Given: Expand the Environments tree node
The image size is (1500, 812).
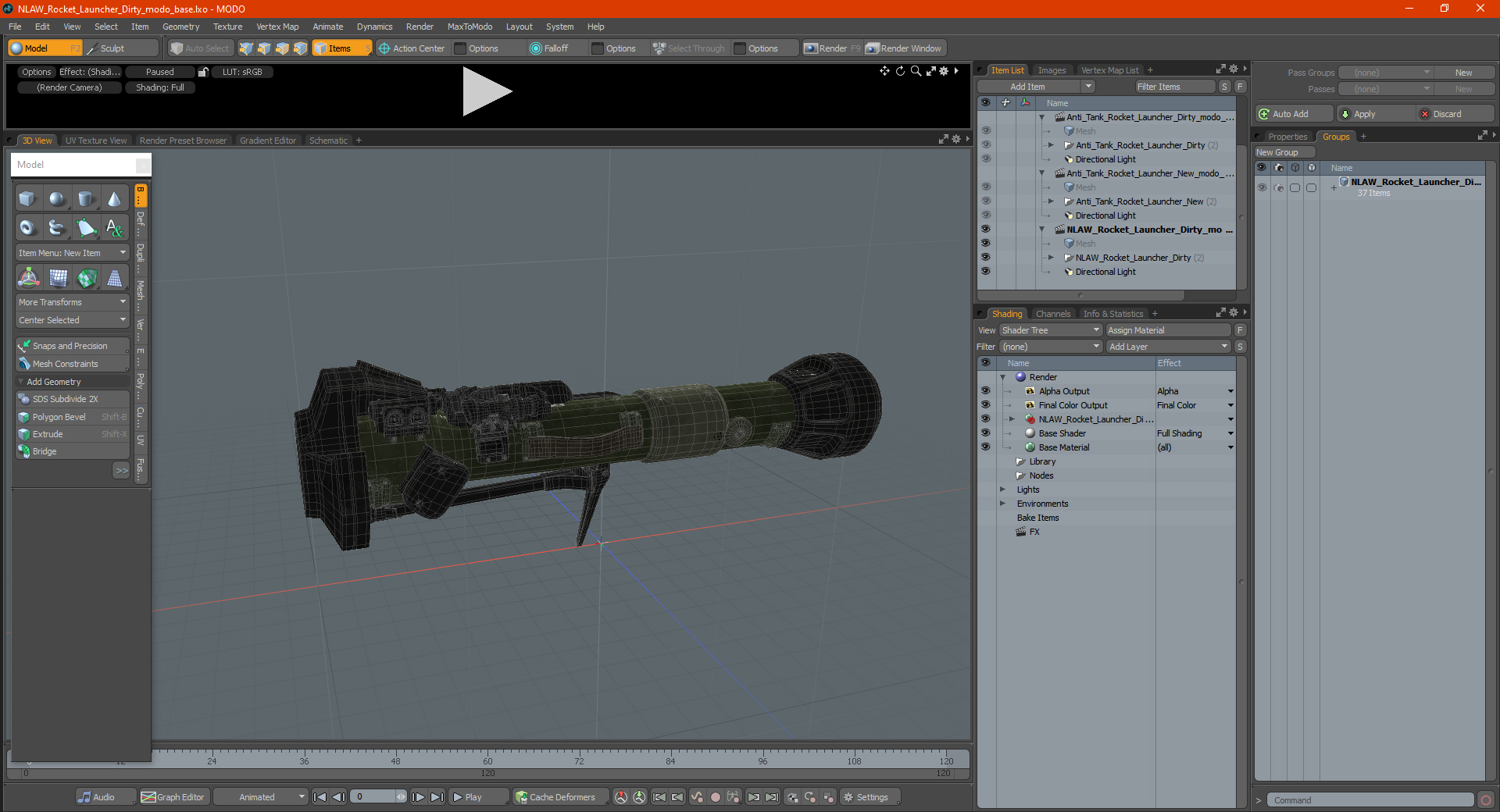Looking at the screenshot, I should pyautogui.click(x=1002, y=504).
